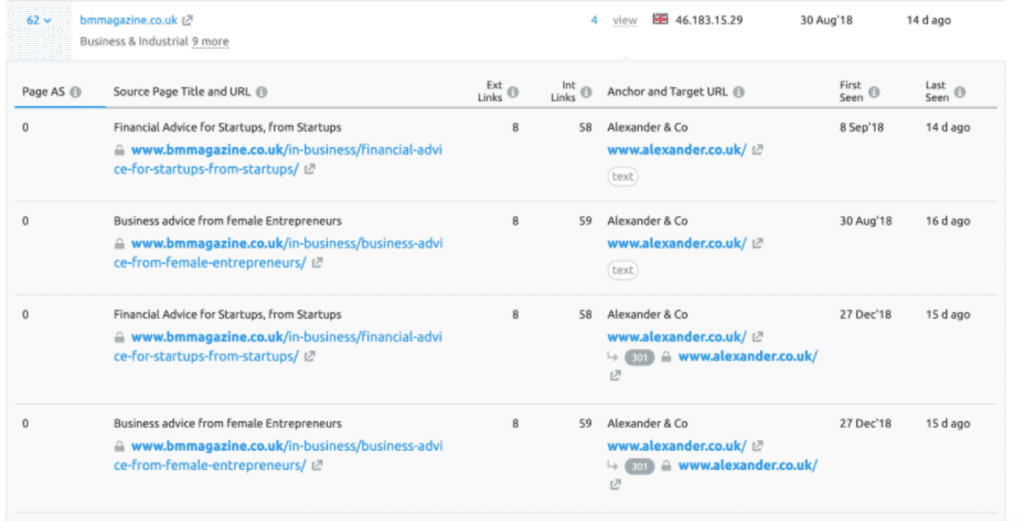Viewport: 1024px width, 521px height.
Task: Select IP address 46.183.15.29
Action: [x=709, y=20]
